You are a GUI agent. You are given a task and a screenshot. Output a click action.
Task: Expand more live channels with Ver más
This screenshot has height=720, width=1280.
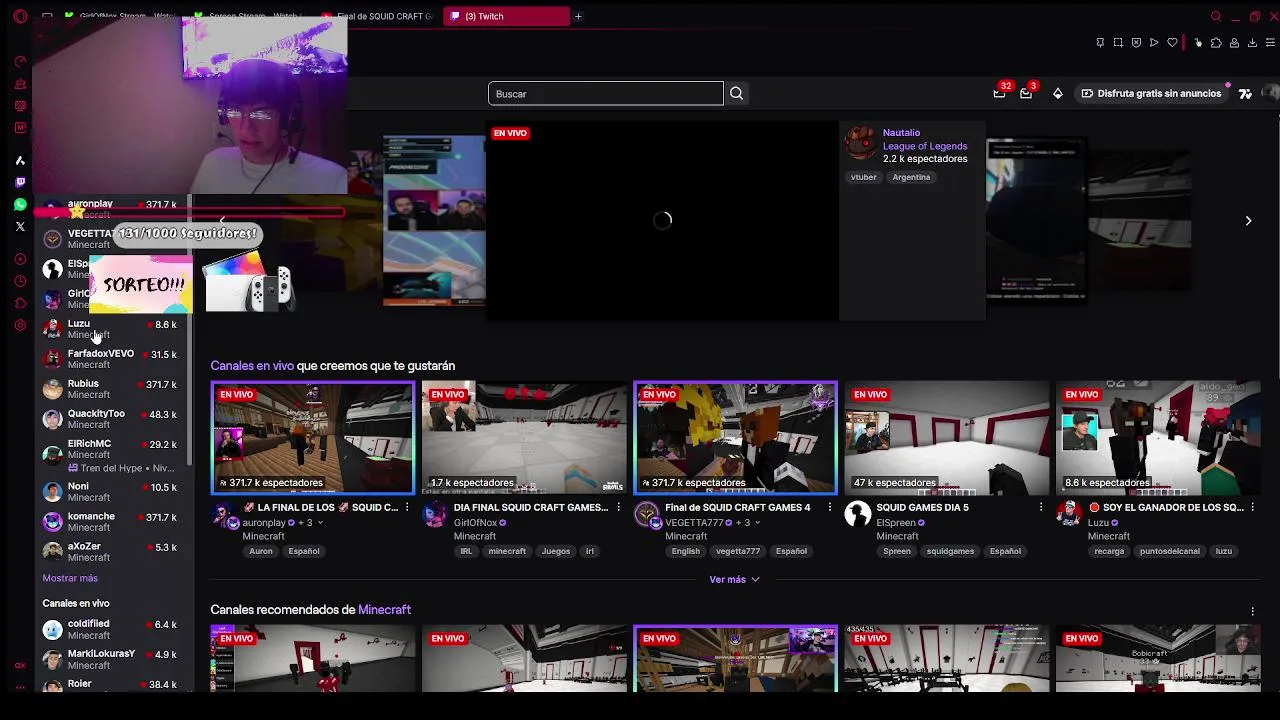[734, 579]
